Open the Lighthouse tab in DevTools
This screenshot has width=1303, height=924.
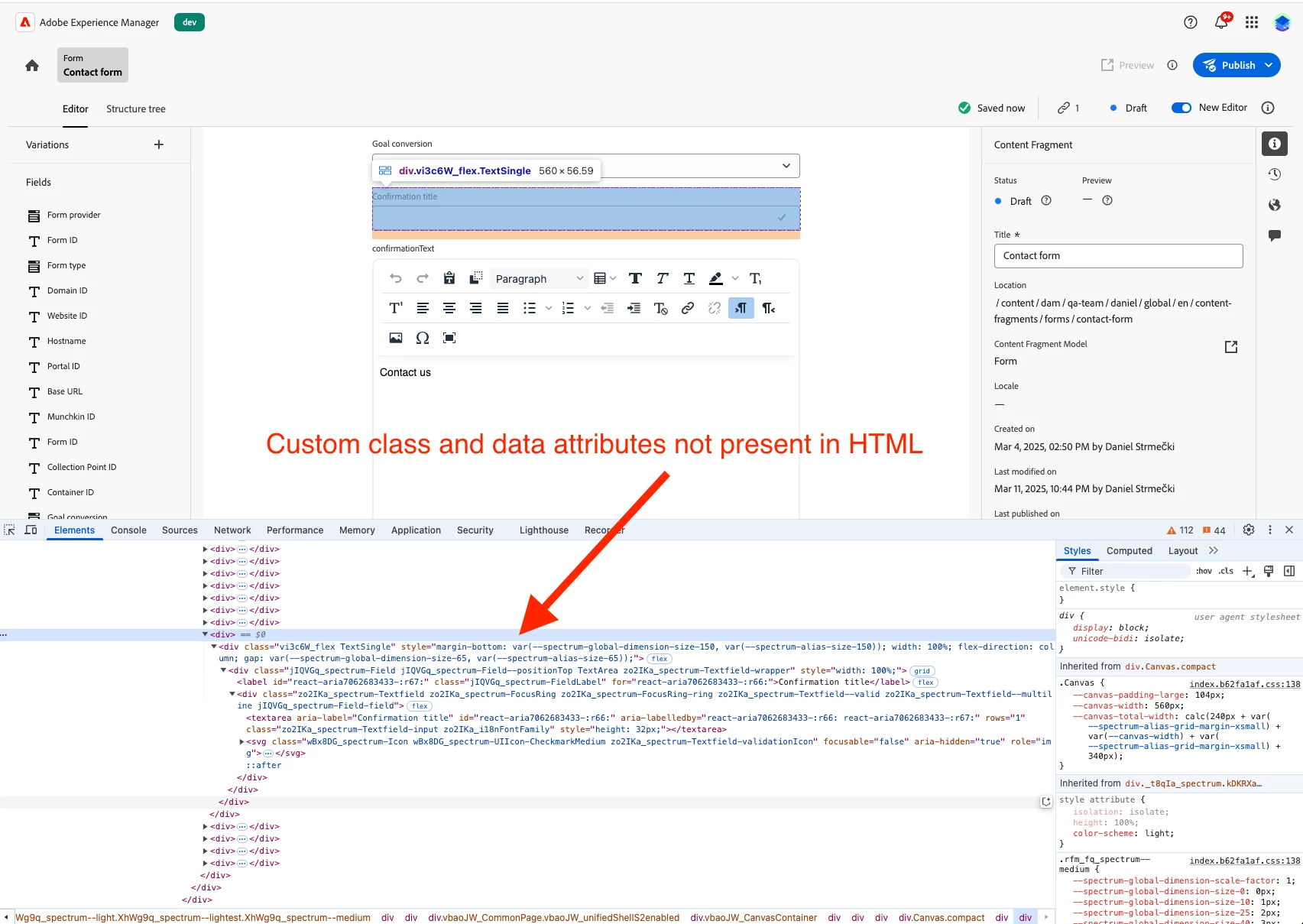(544, 530)
